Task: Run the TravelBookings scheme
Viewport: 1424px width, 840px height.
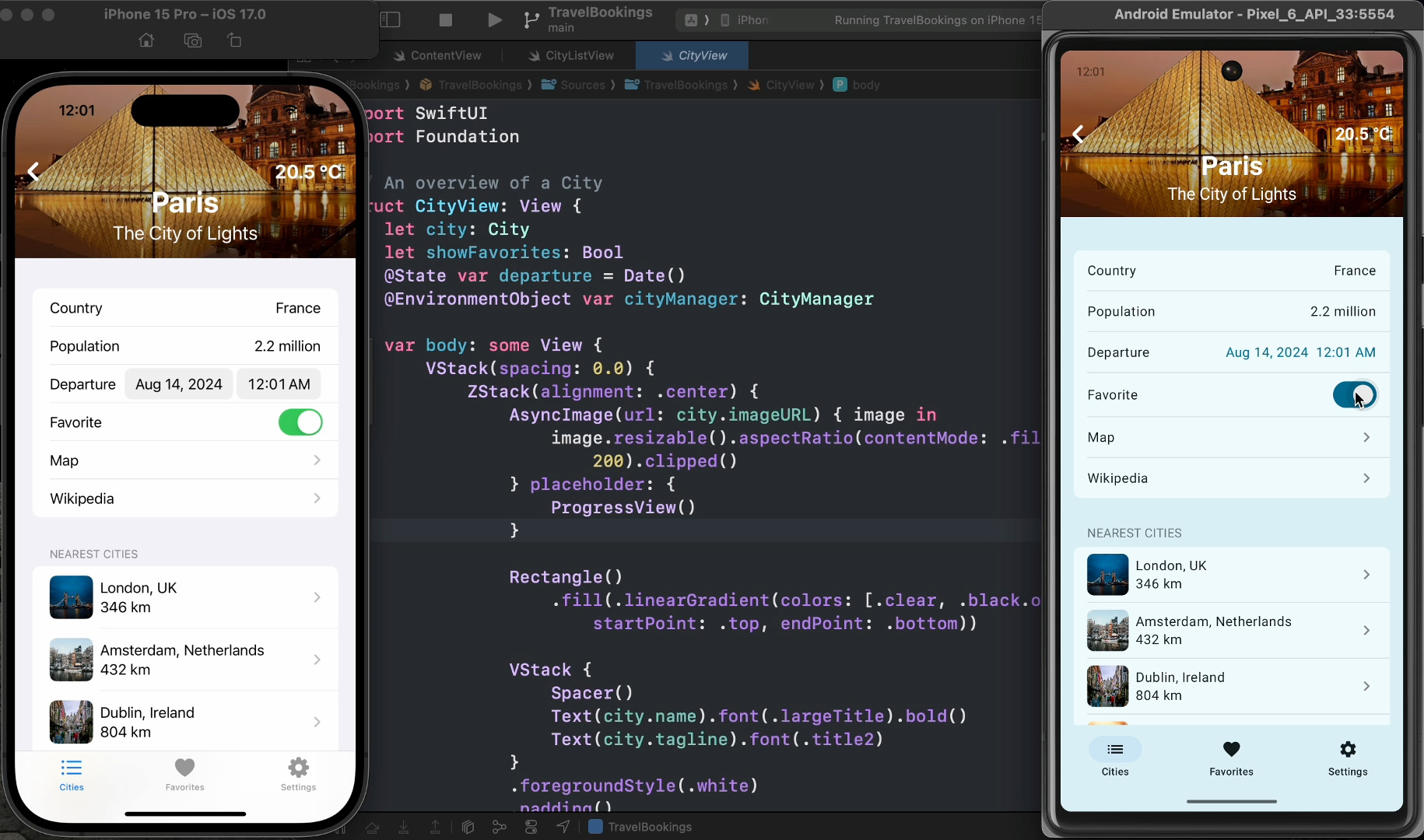Action: (x=494, y=20)
